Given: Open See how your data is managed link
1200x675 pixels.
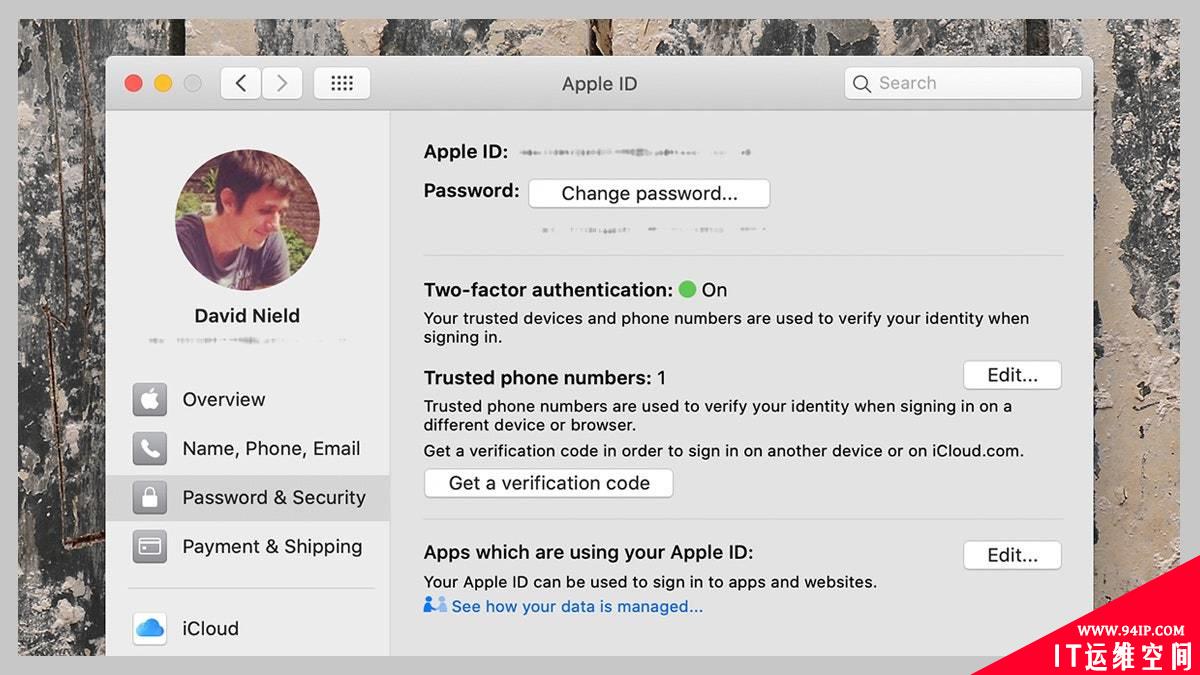Looking at the screenshot, I should (x=577, y=606).
